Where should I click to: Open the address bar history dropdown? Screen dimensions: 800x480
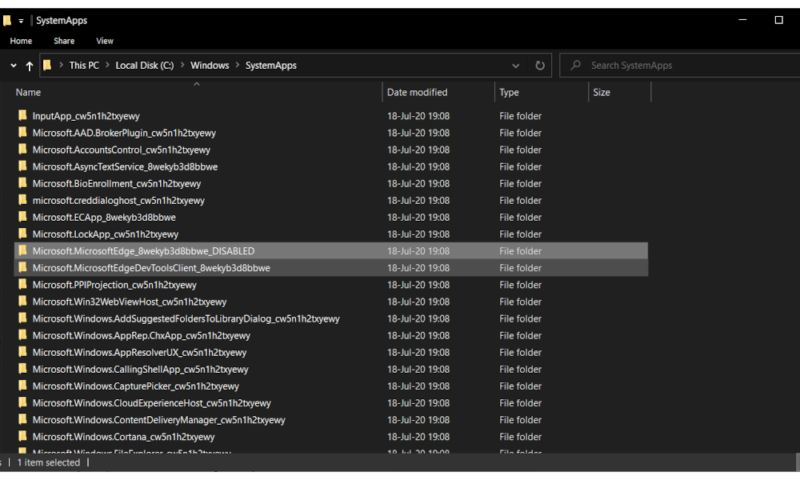(515, 66)
